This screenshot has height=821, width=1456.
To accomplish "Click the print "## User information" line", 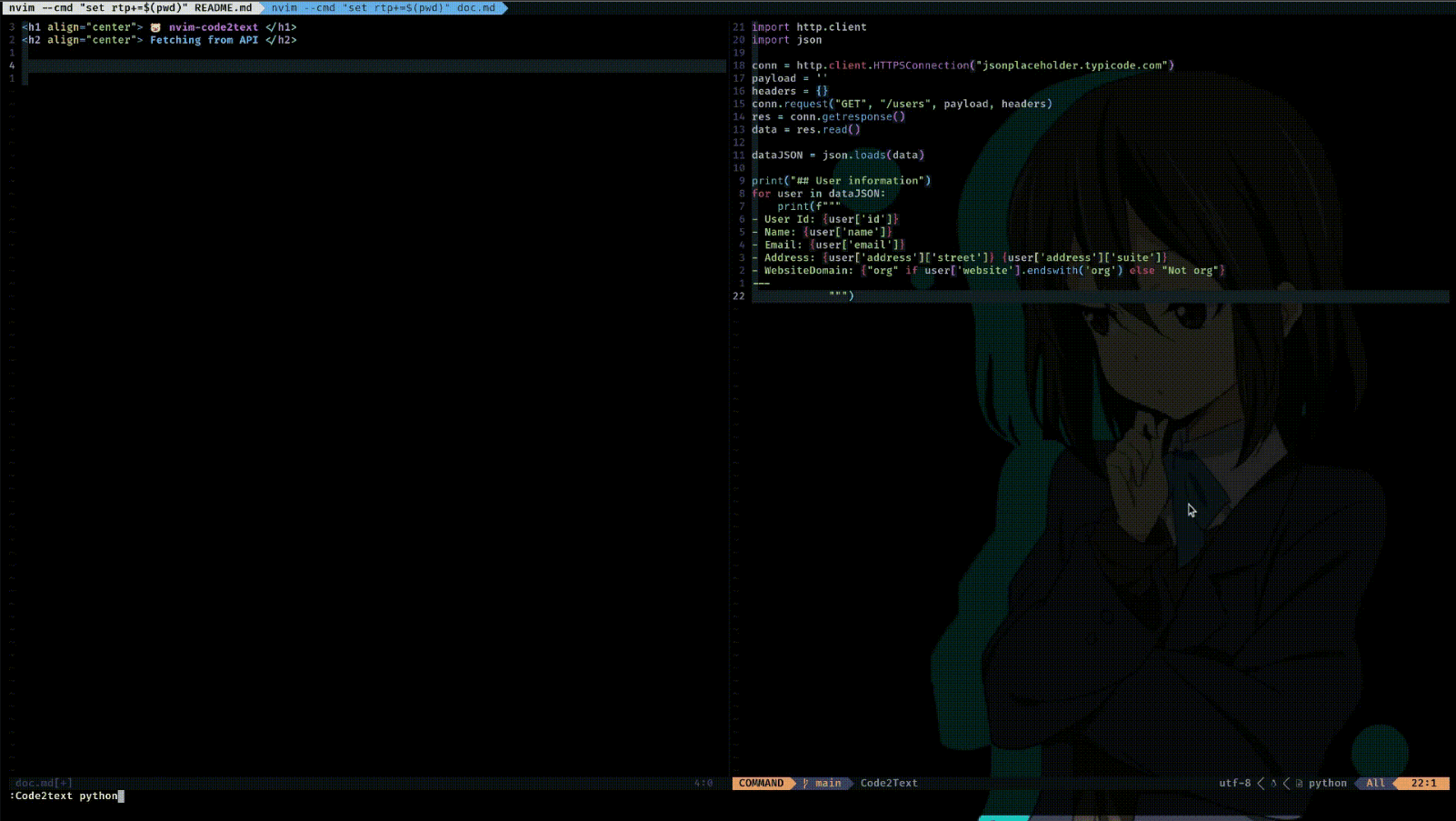I will click(x=841, y=180).
